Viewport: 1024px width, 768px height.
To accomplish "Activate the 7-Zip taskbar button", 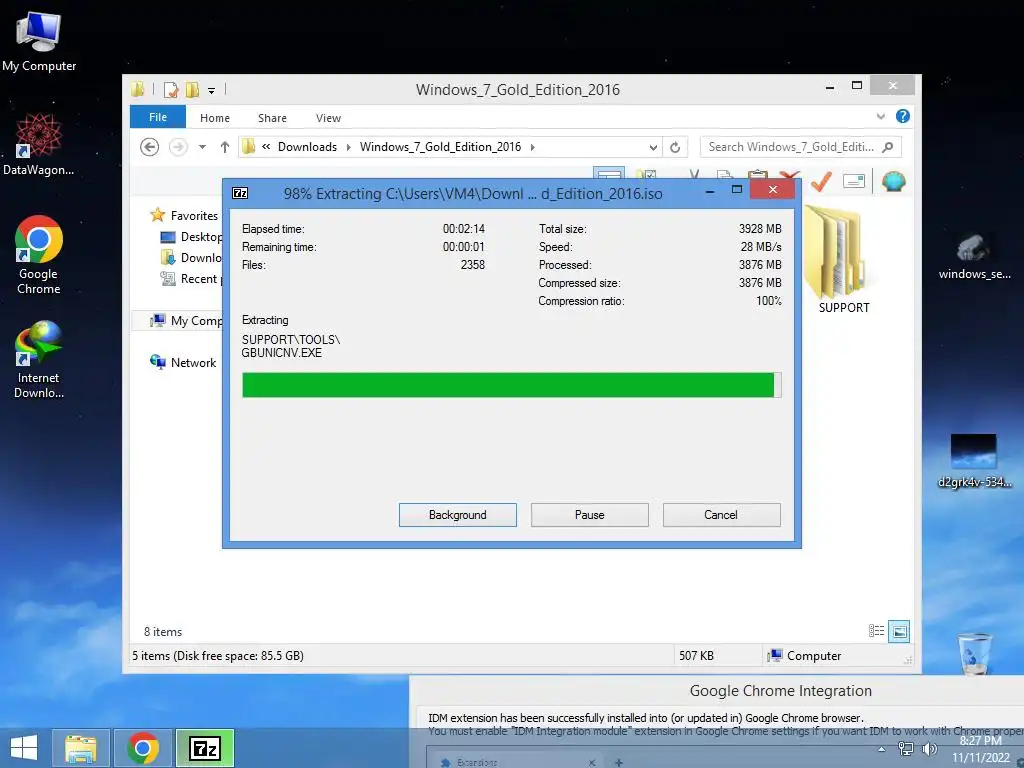I will click(x=205, y=748).
